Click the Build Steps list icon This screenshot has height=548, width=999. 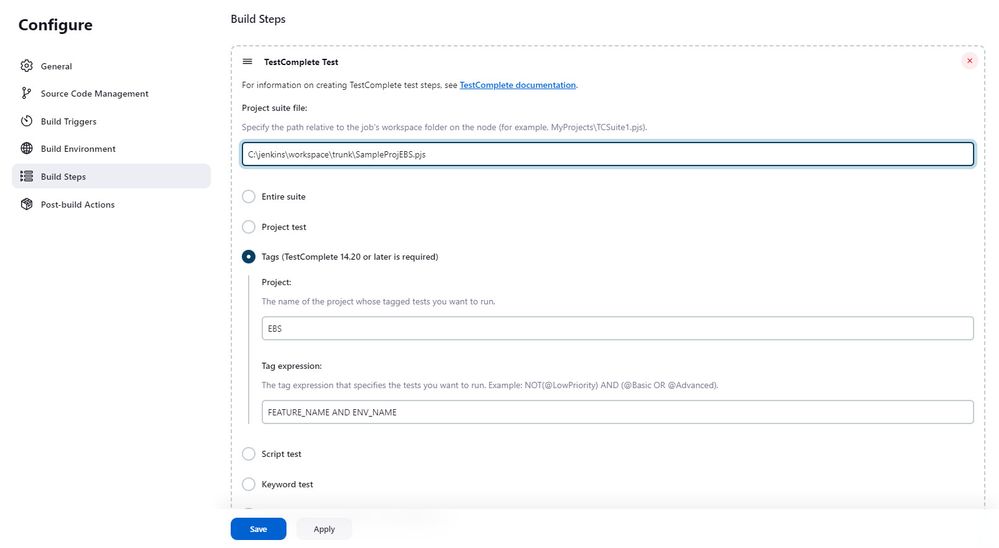click(x=27, y=177)
